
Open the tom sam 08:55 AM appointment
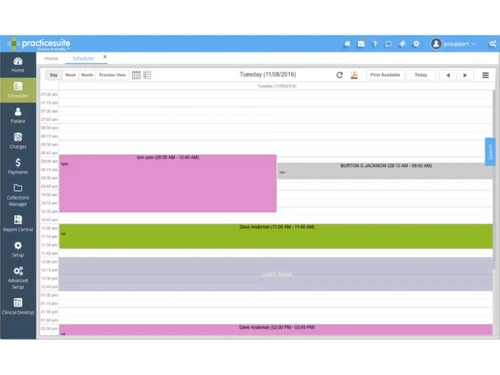click(x=168, y=183)
